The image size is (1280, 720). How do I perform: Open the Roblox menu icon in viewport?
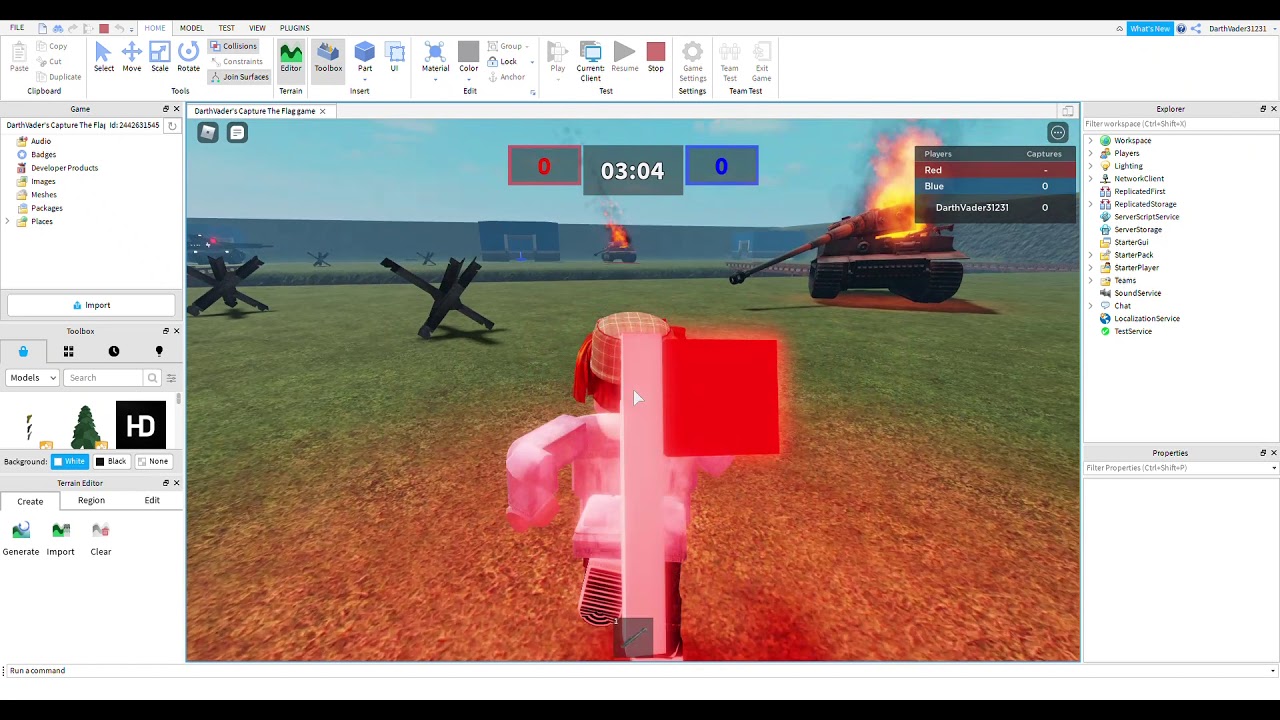pyautogui.click(x=208, y=132)
